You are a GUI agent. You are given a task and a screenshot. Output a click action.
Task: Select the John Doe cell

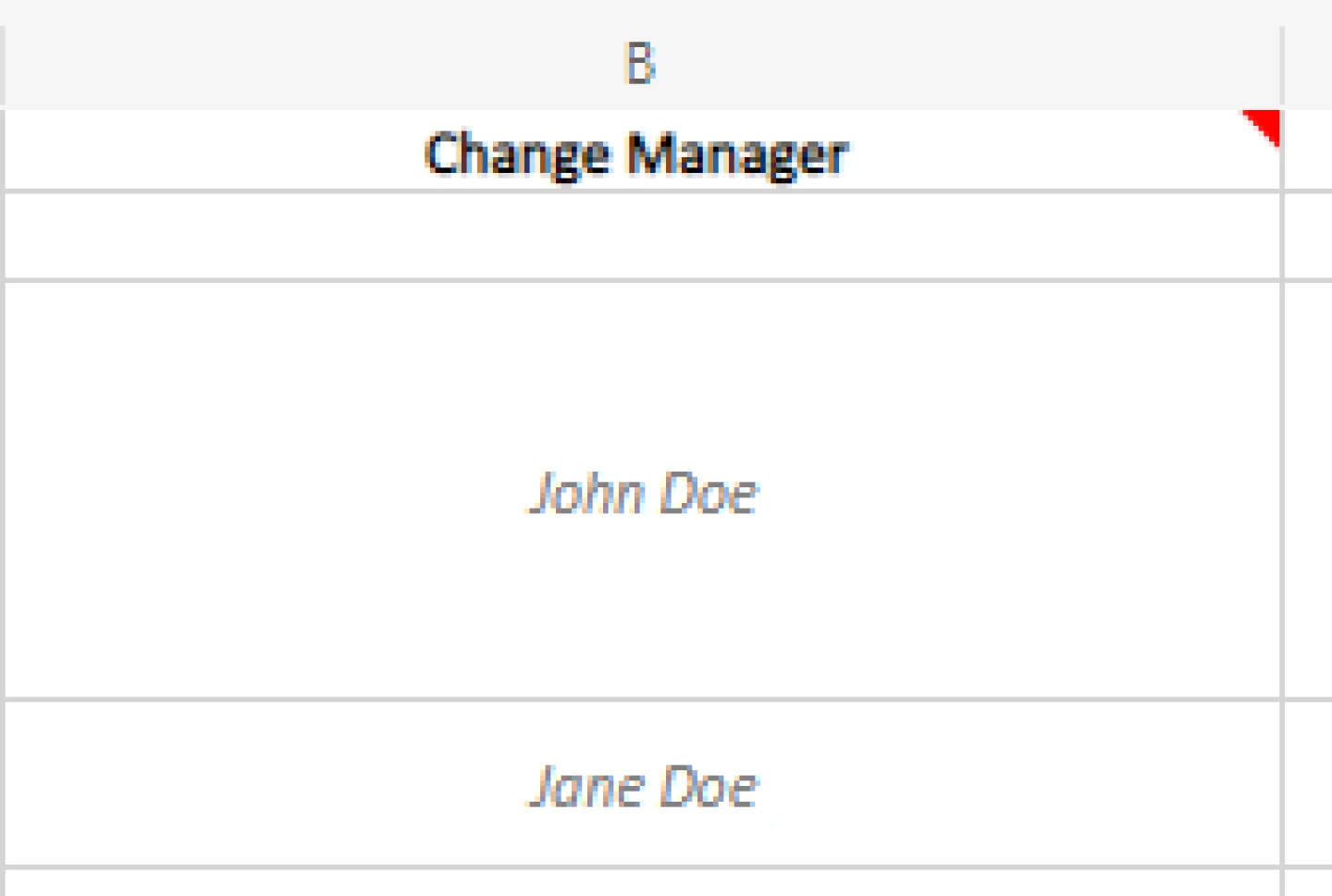(642, 491)
